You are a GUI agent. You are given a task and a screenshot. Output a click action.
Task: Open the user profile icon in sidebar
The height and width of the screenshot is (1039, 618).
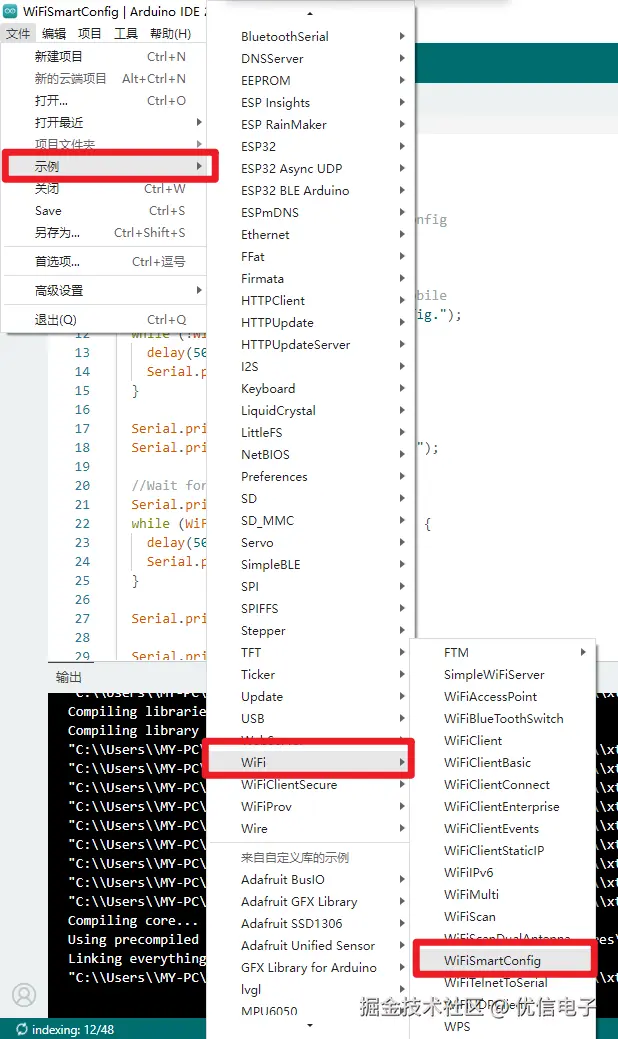click(x=24, y=995)
